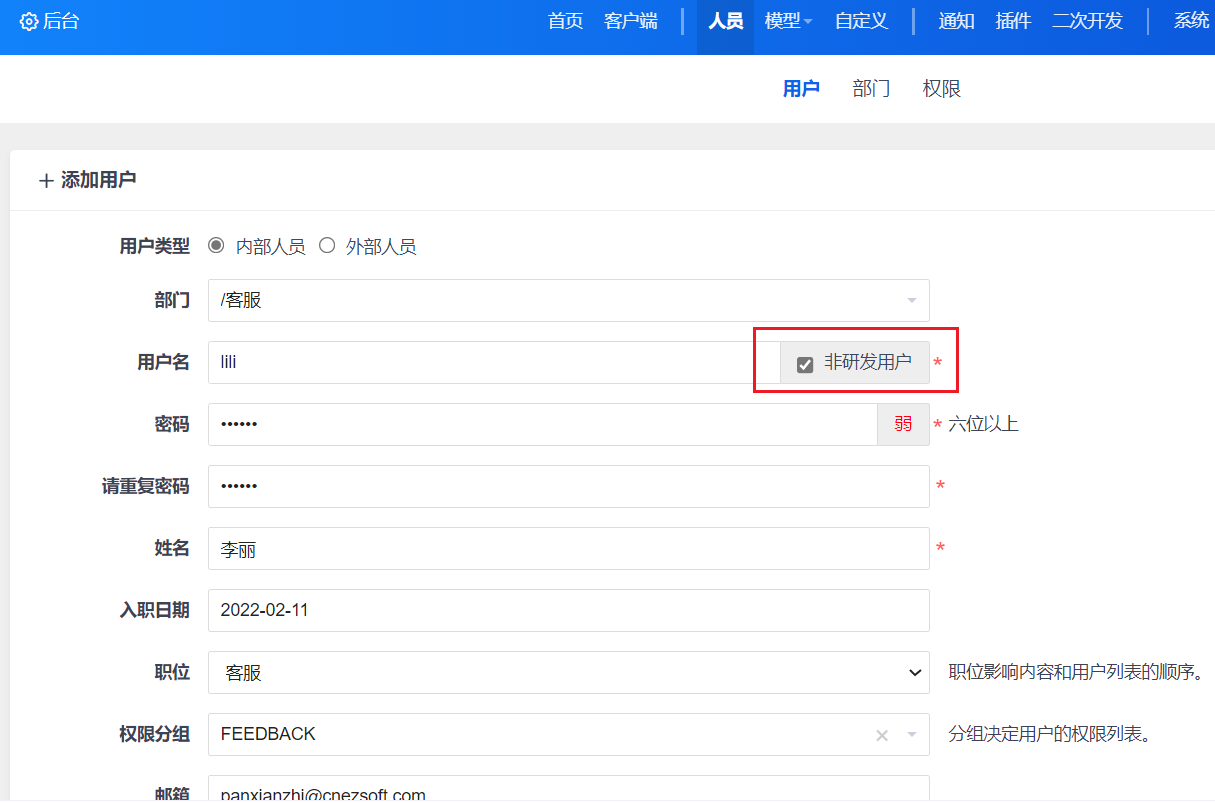This screenshot has width=1215, height=803.
Task: Clear the FEEDBACK selection with the x icon
Action: tap(882, 735)
